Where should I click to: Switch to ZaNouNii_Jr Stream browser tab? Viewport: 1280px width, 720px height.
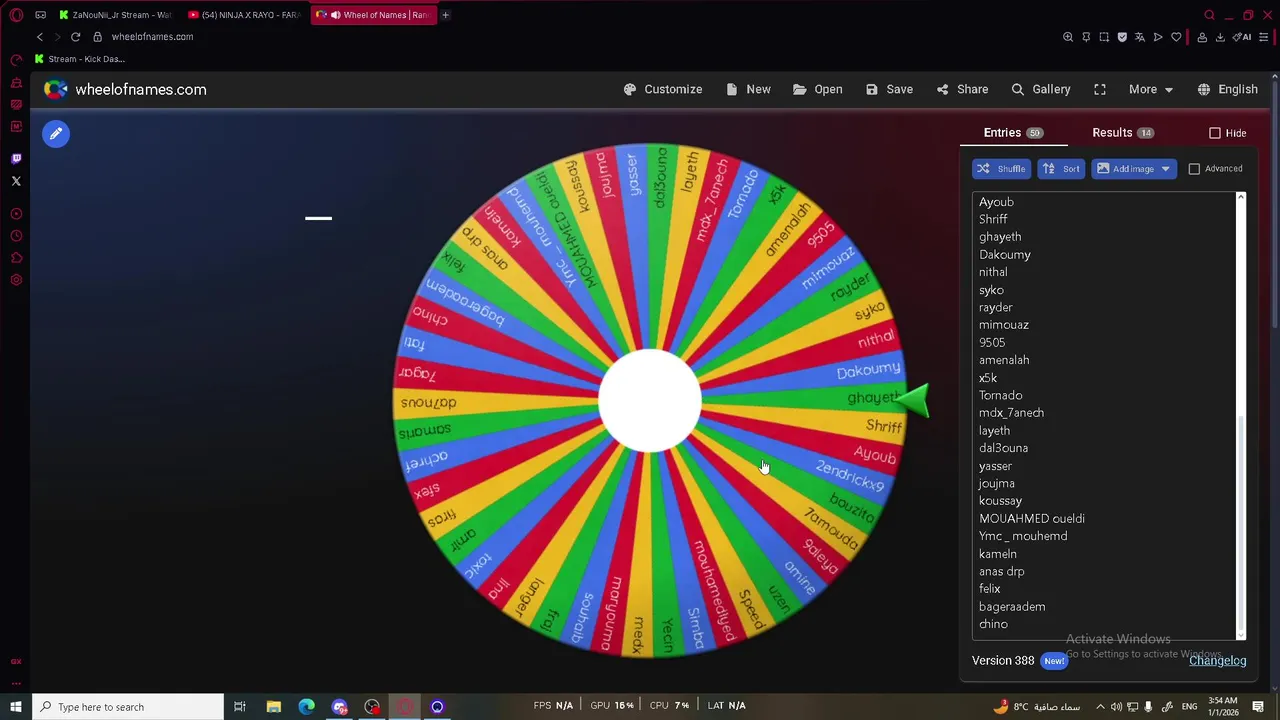pyautogui.click(x=115, y=15)
